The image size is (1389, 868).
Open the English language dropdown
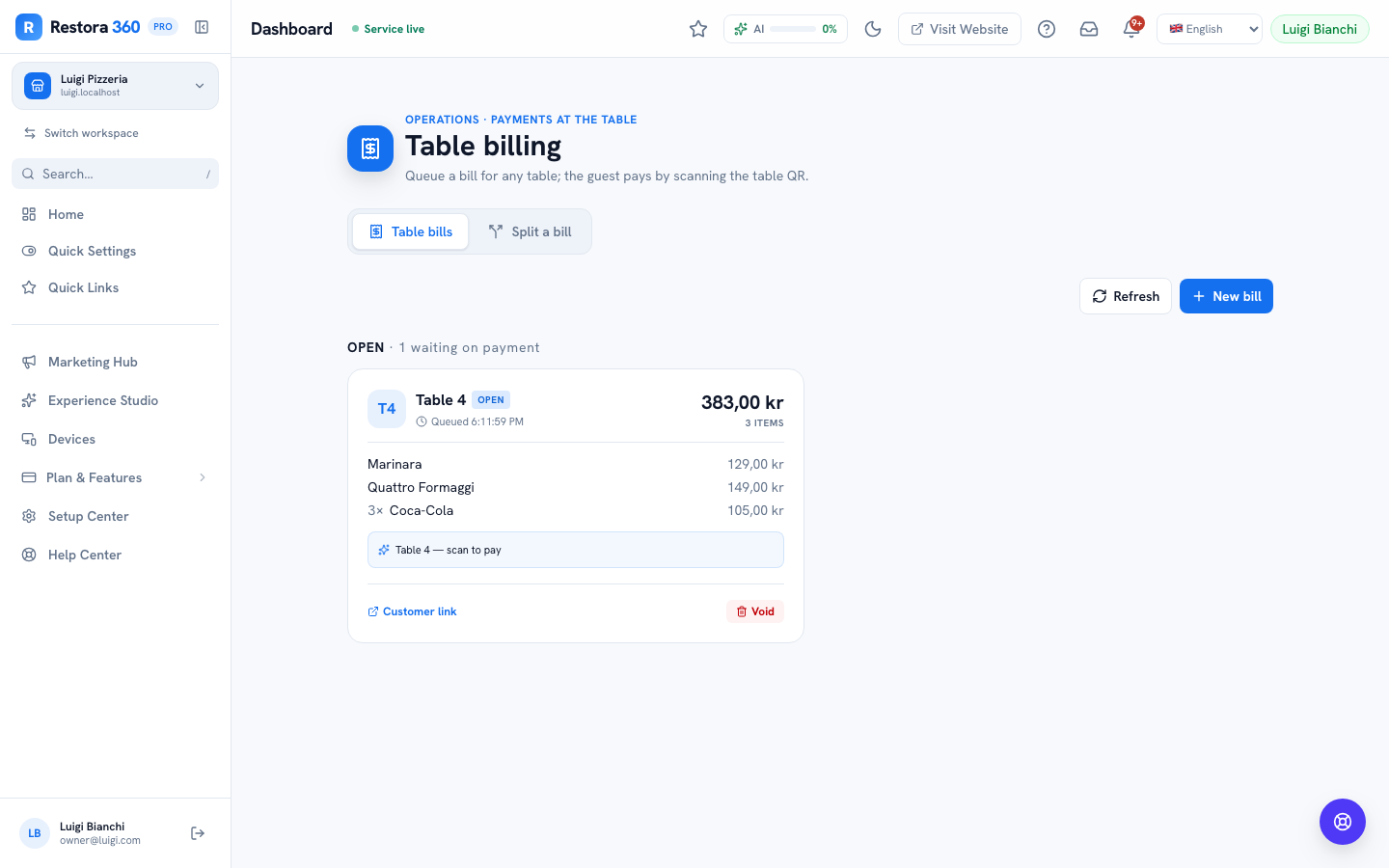pos(1210,29)
